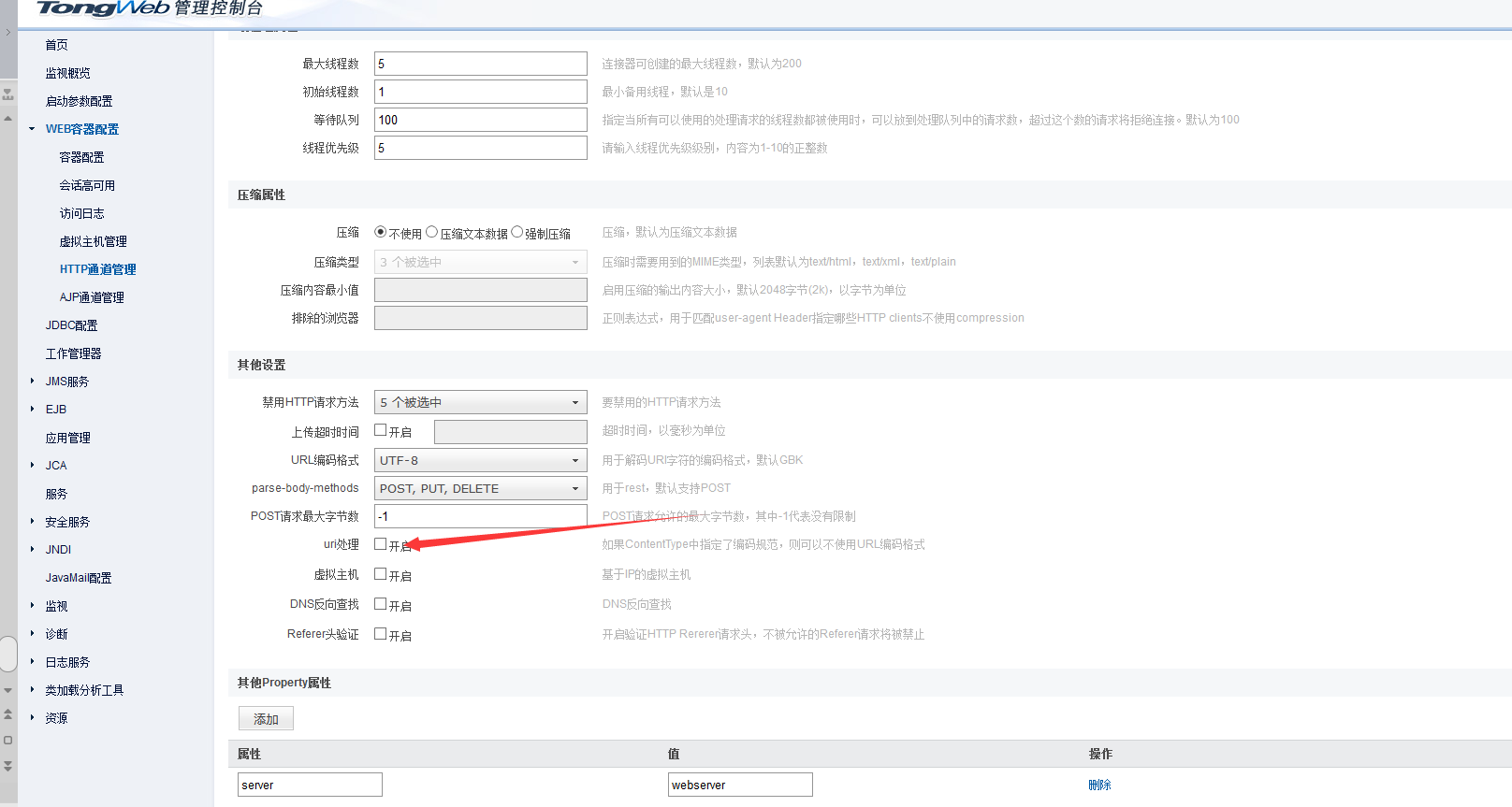The image size is (1512, 807).
Task: Enable the uri处理 checkbox
Action: tap(381, 544)
